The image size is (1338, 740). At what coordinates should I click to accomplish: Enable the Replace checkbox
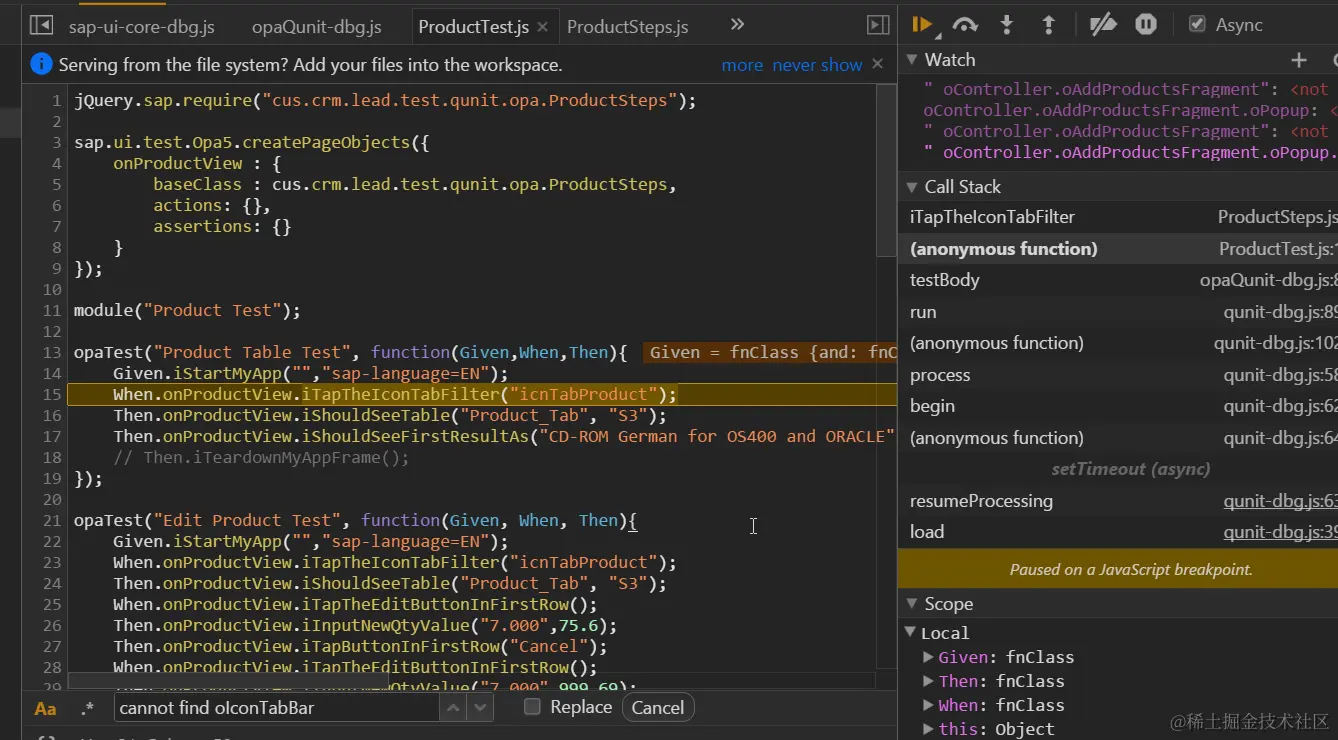coord(533,707)
